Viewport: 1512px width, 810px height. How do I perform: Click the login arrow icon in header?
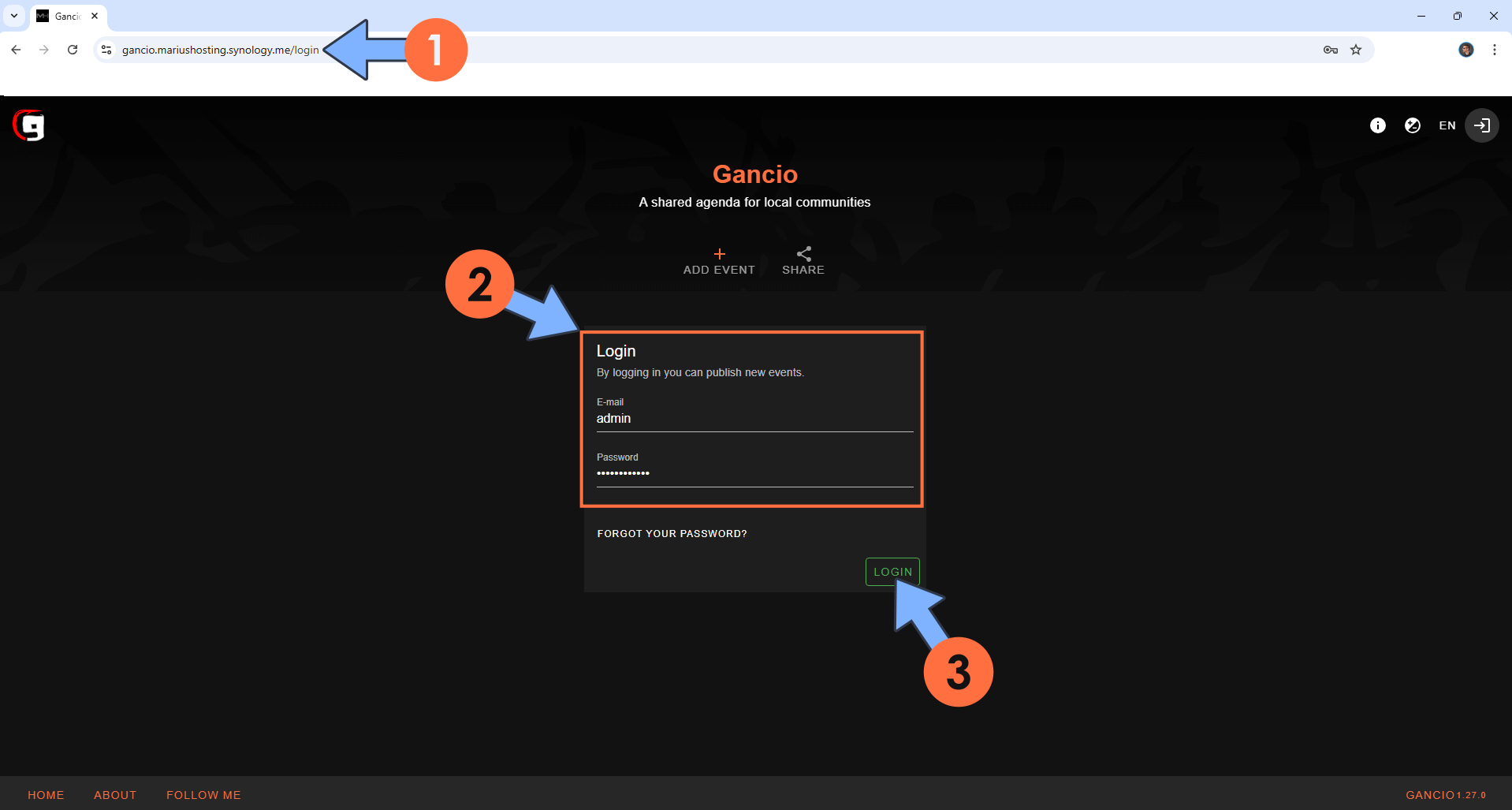[1482, 125]
